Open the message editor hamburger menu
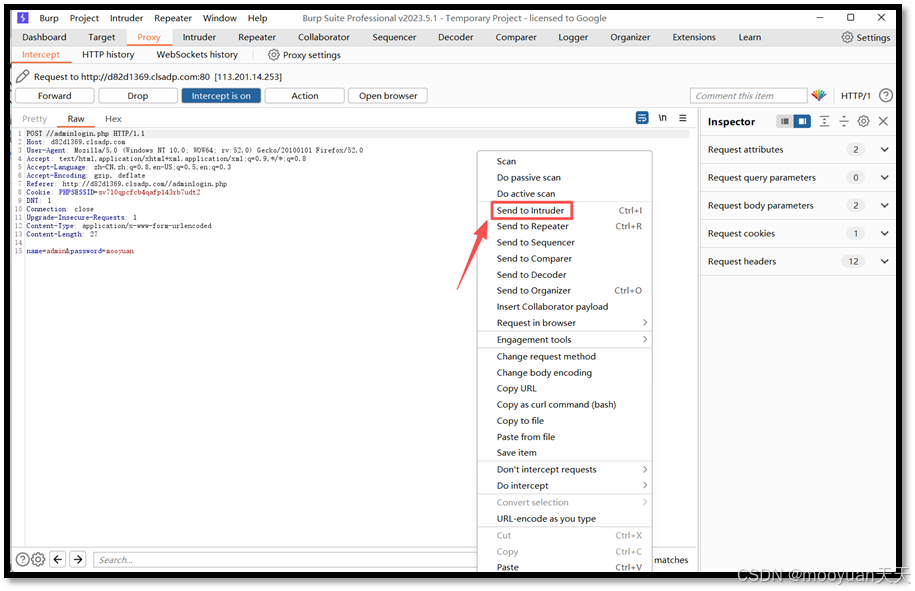 pyautogui.click(x=683, y=118)
